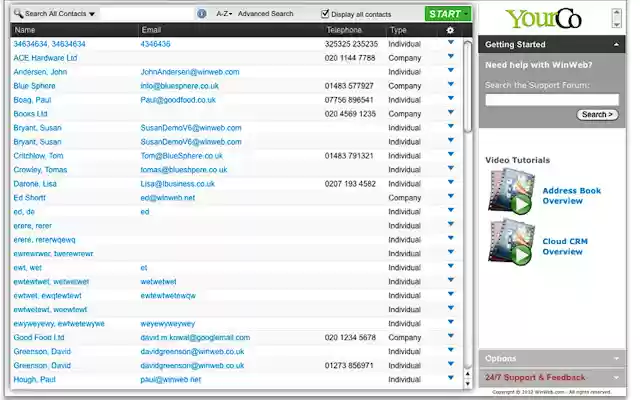Click the YourCo logo
640x400 pixels.
pos(543,18)
